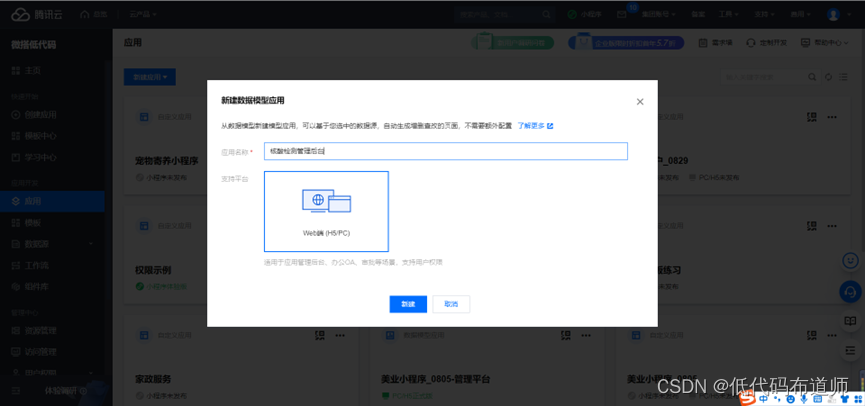Click the user avatar icon
The height and width of the screenshot is (406, 865).
point(834,15)
